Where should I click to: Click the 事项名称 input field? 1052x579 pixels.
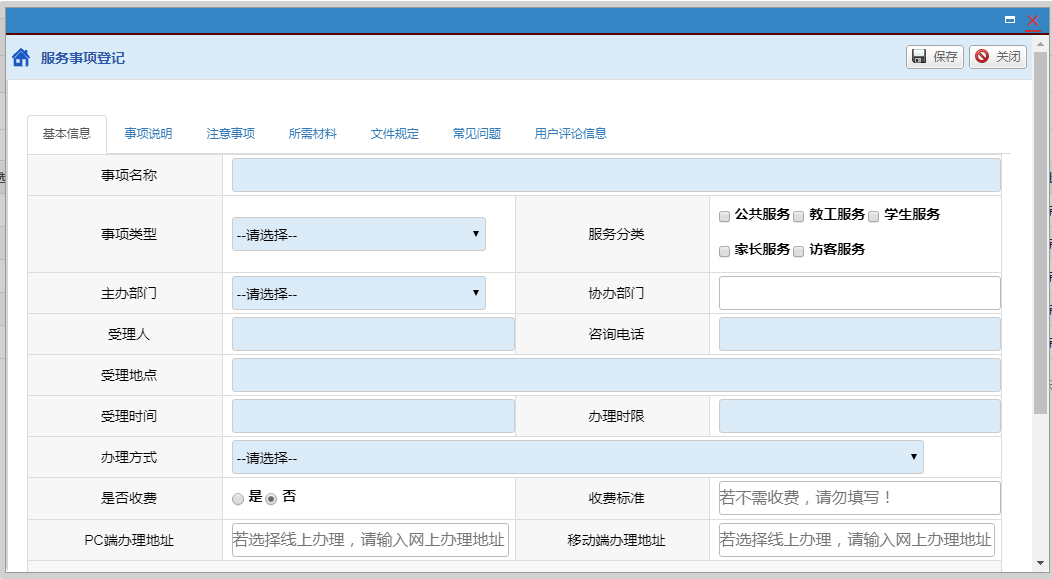(x=615, y=175)
